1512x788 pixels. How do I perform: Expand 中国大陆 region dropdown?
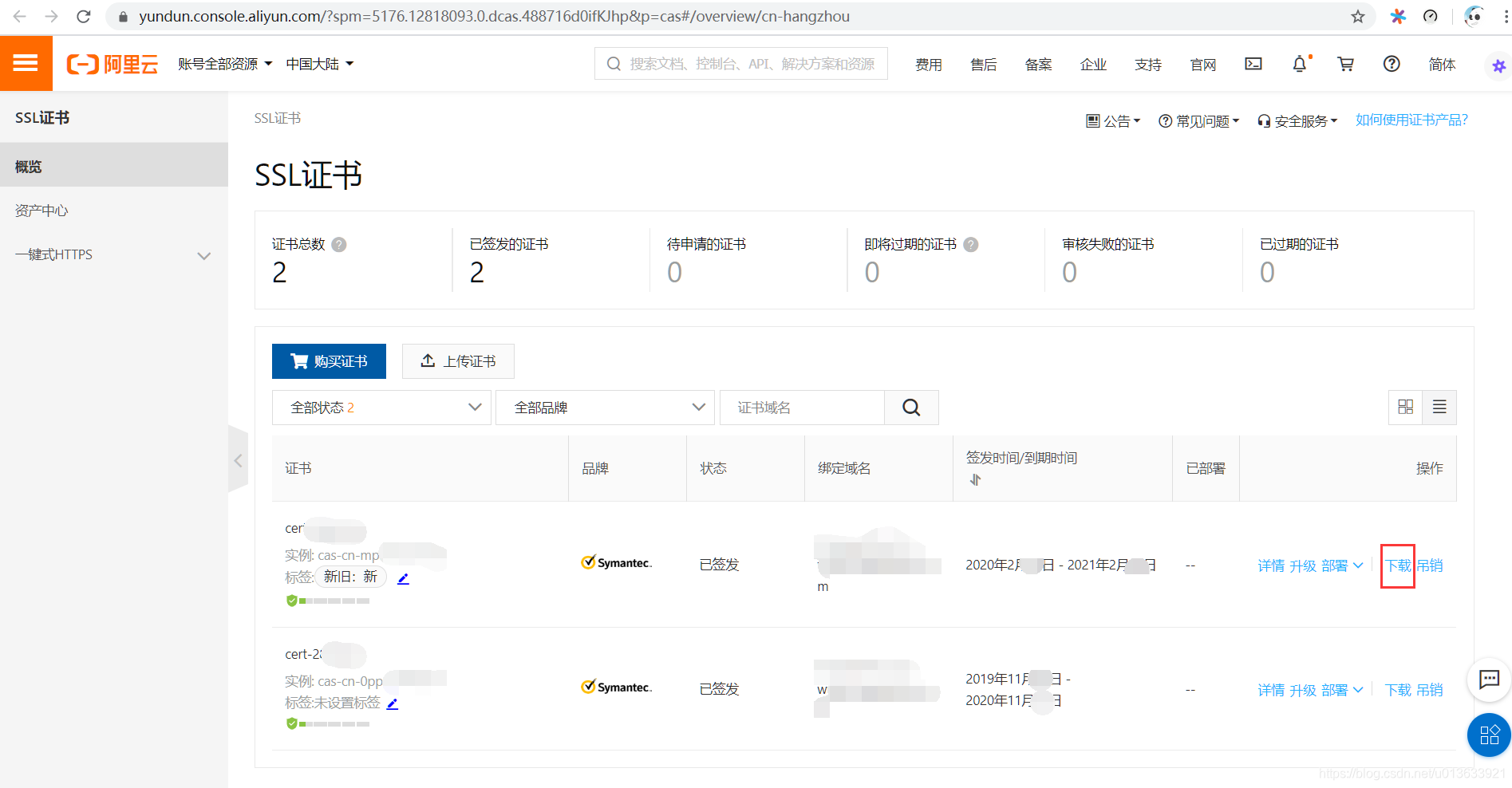(319, 64)
